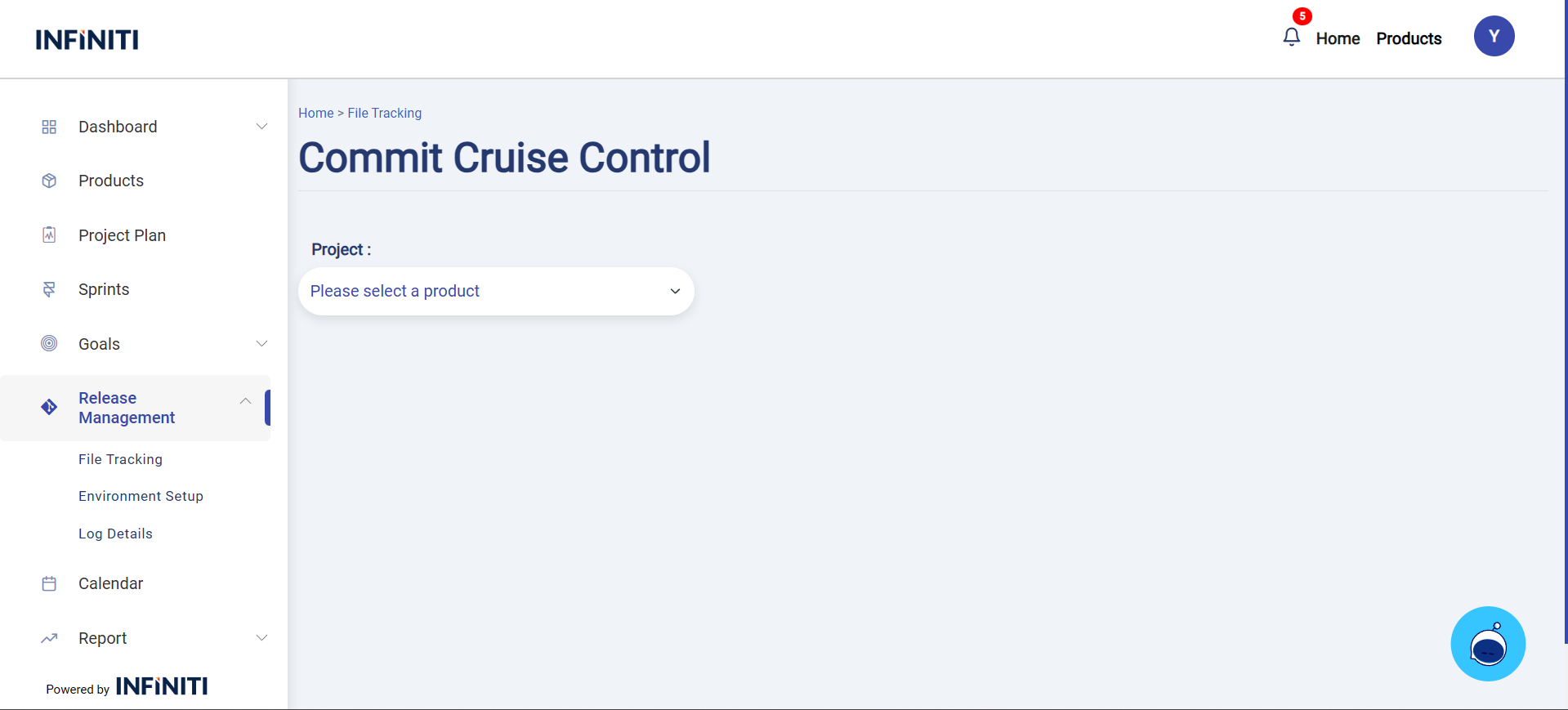Click the notification bell icon
Viewport: 1568px width, 710px height.
[x=1291, y=37]
